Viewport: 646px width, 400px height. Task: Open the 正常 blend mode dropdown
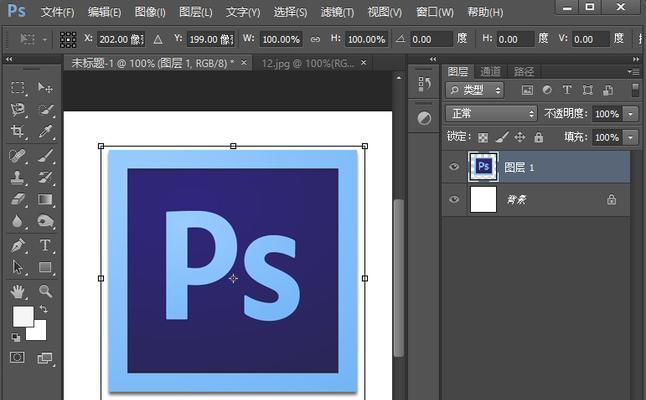pos(491,113)
